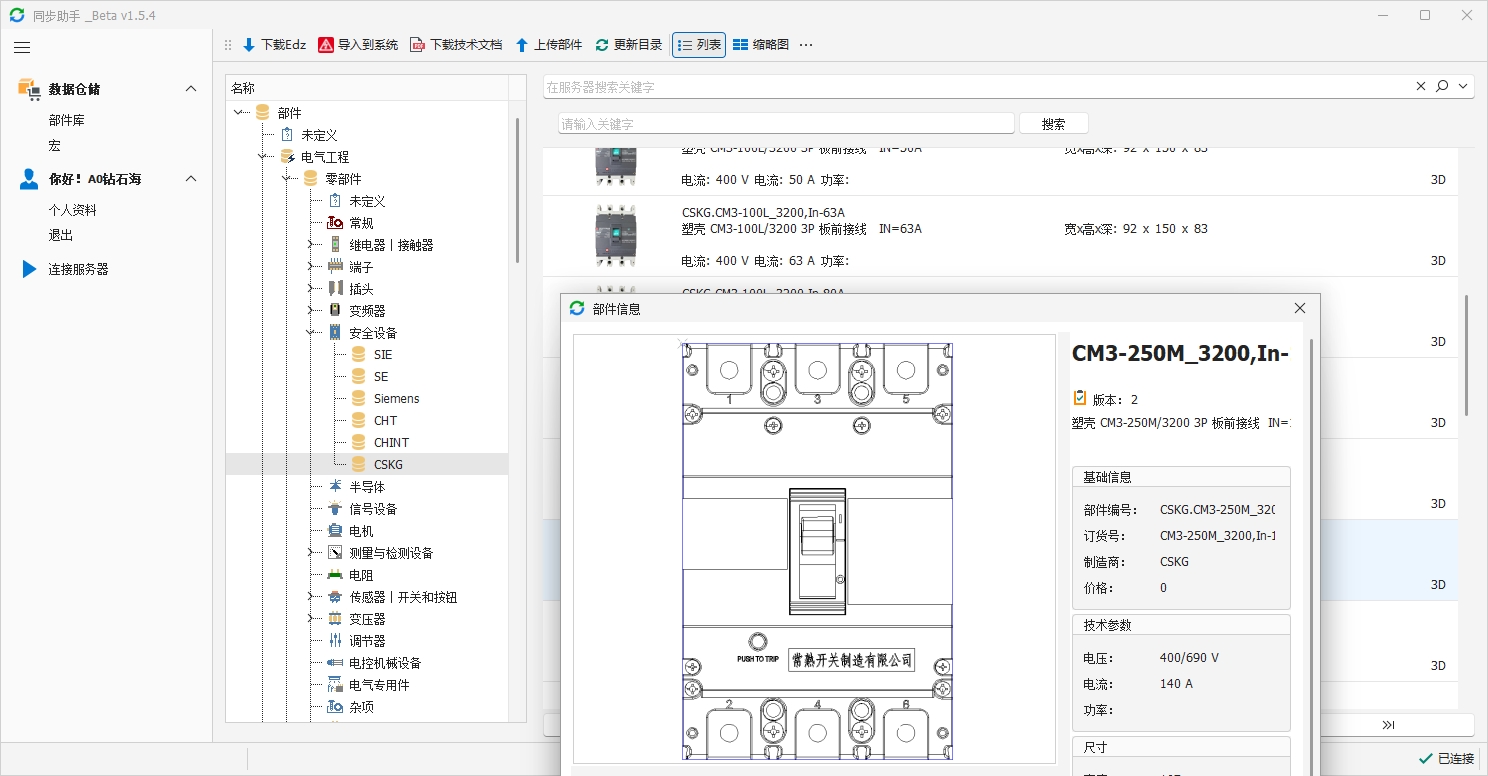The image size is (1488, 776).
Task: Click the 电气专用件 icon
Action: click(x=335, y=685)
